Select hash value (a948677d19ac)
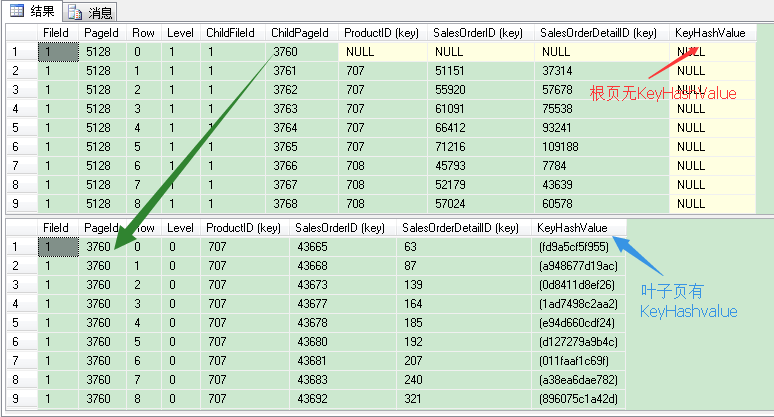This screenshot has width=774, height=417. pos(579,266)
